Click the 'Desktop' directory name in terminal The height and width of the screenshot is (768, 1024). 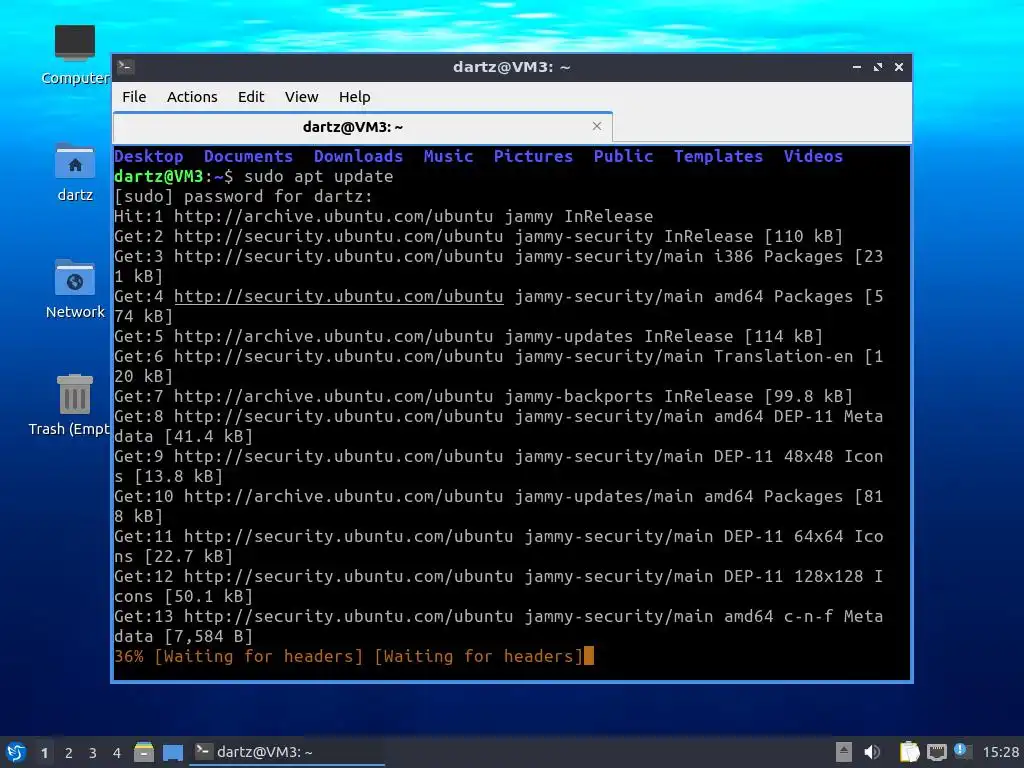(x=149, y=156)
